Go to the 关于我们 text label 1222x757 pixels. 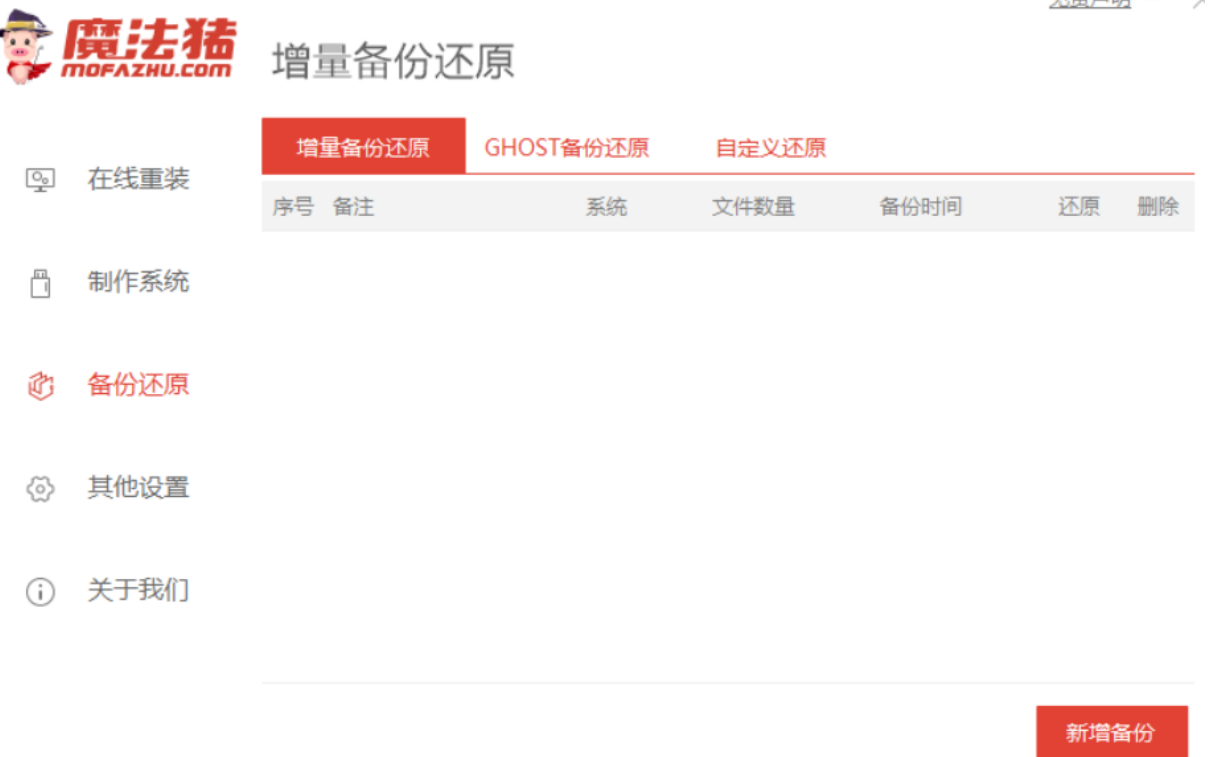click(x=138, y=590)
